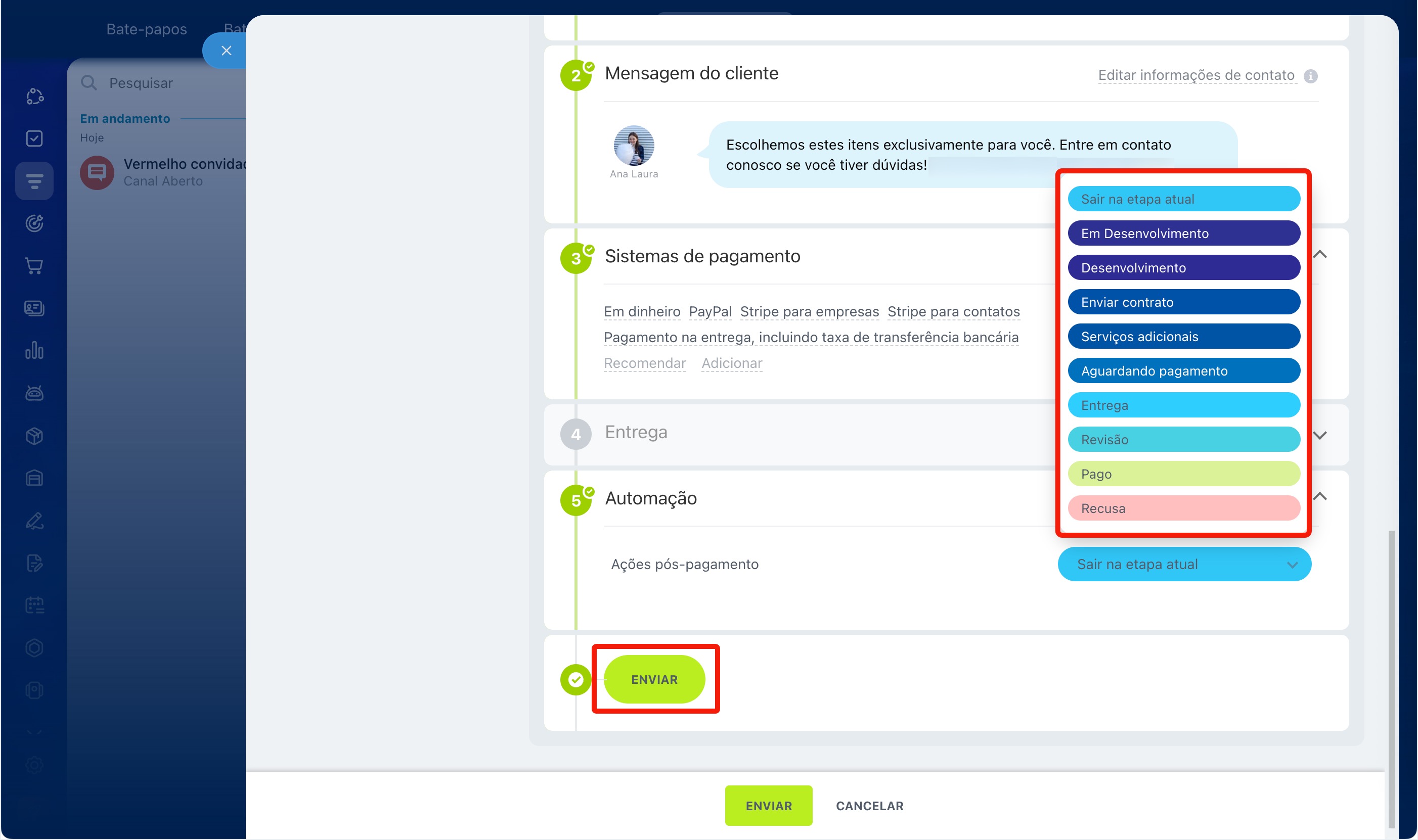Open the analytics bar chart sidebar icon
Screen dimensions: 1418x840
tap(34, 350)
